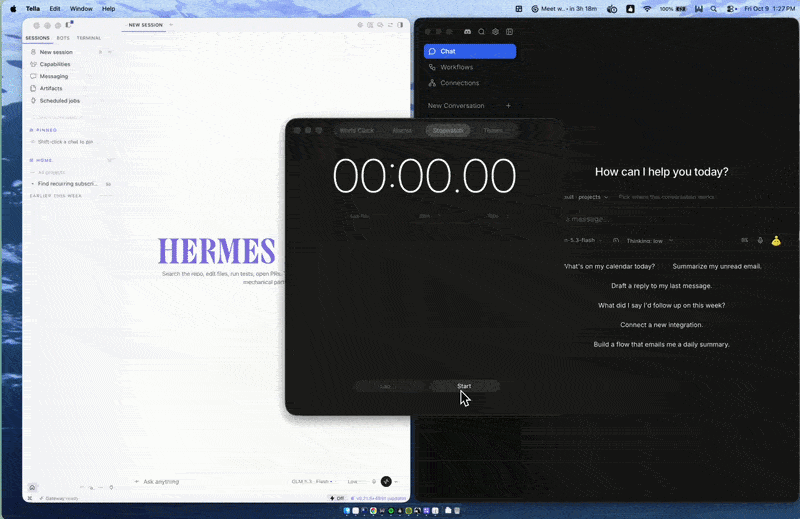Click the sync arrows icon in Hermes toolbar
Image resolution: width=800 pixels, height=519 pixels.
tap(390, 25)
